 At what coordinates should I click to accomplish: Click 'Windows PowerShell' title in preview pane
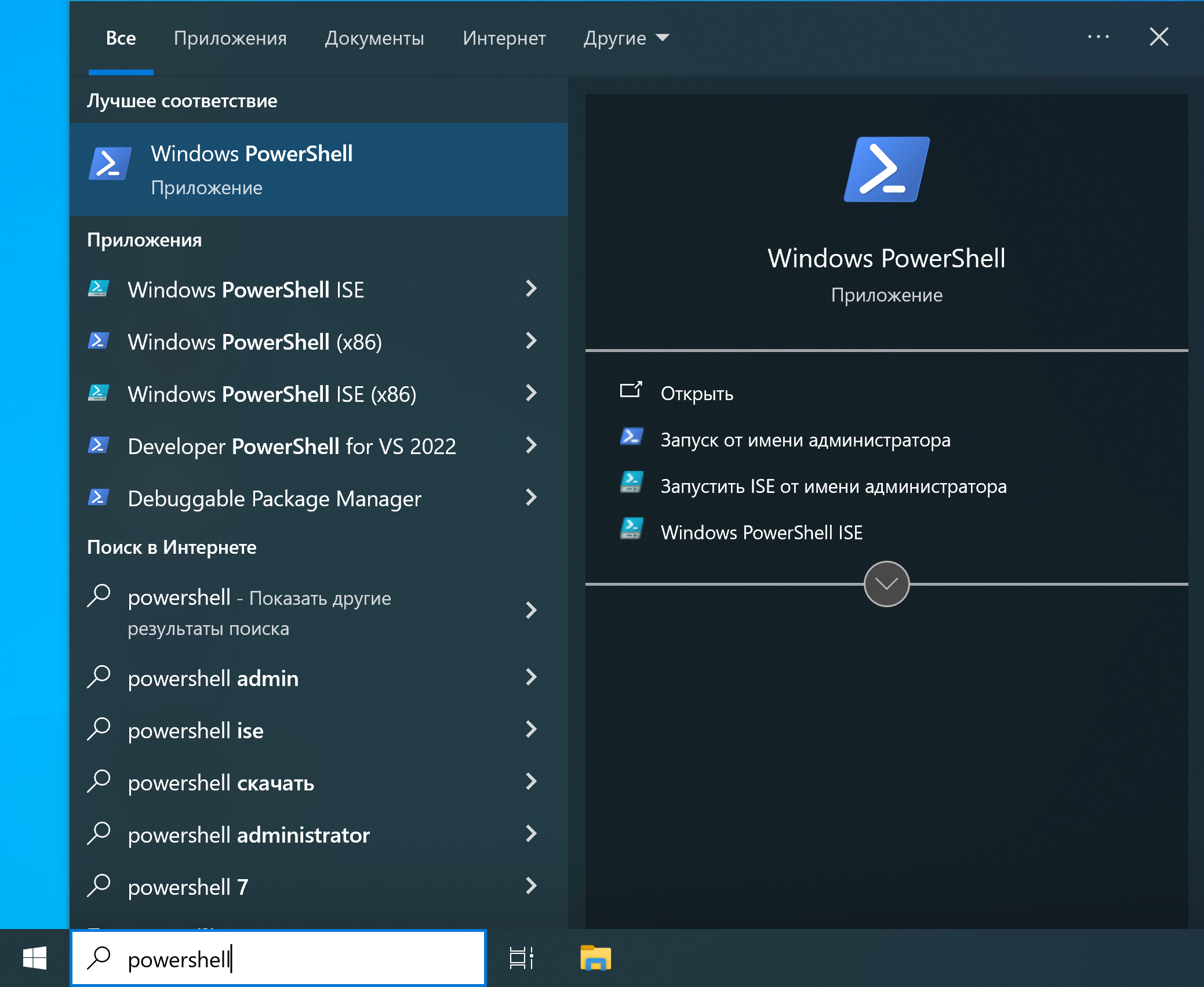886,258
